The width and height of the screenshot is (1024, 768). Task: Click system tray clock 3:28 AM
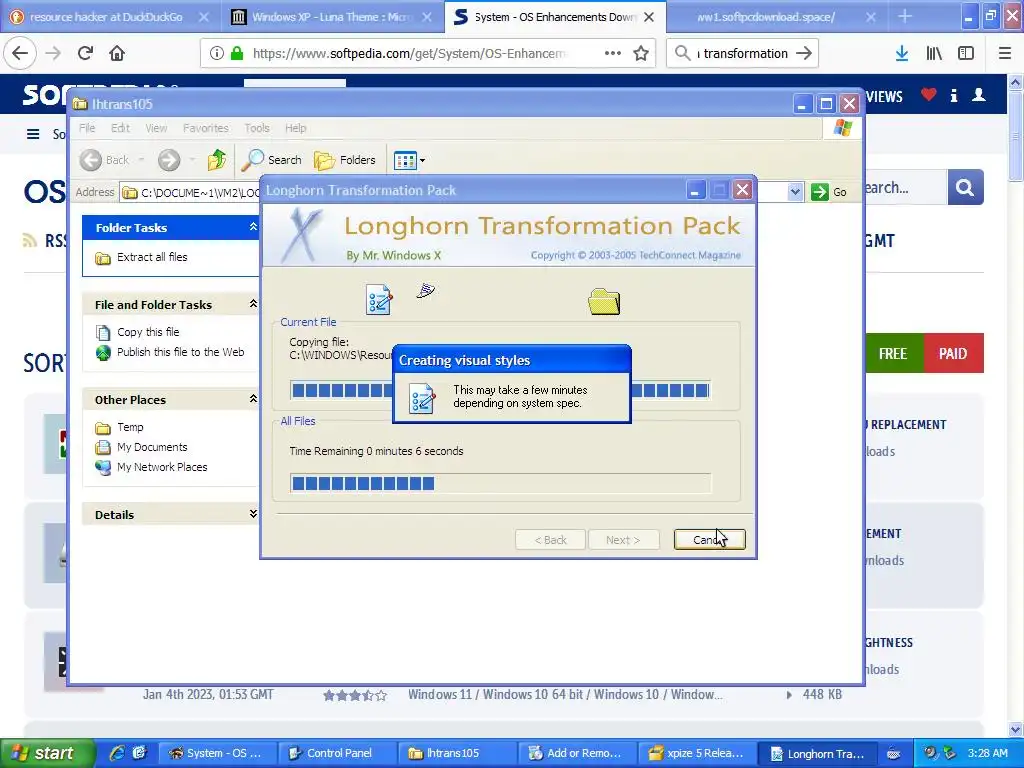pos(987,753)
